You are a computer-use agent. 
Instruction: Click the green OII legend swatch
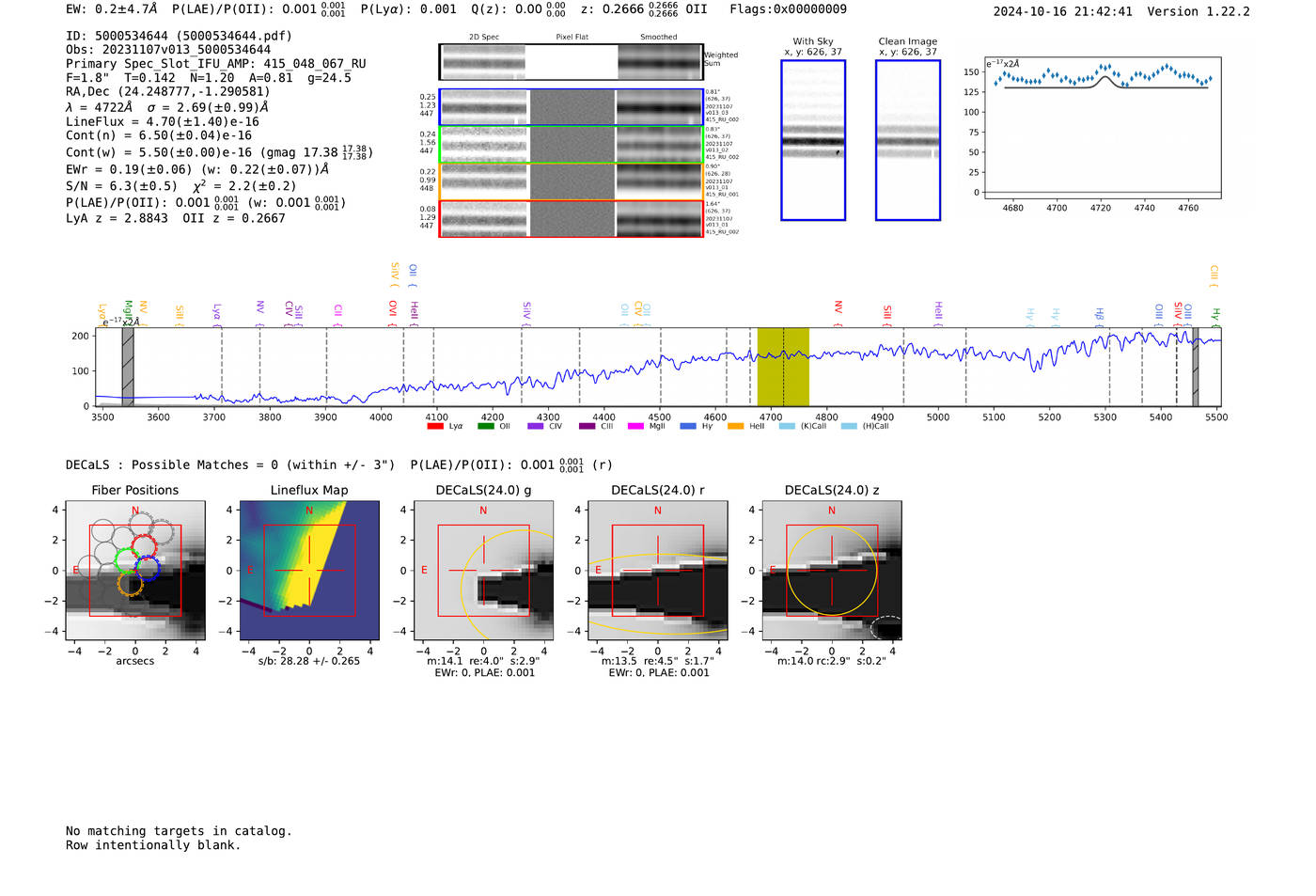[x=485, y=426]
